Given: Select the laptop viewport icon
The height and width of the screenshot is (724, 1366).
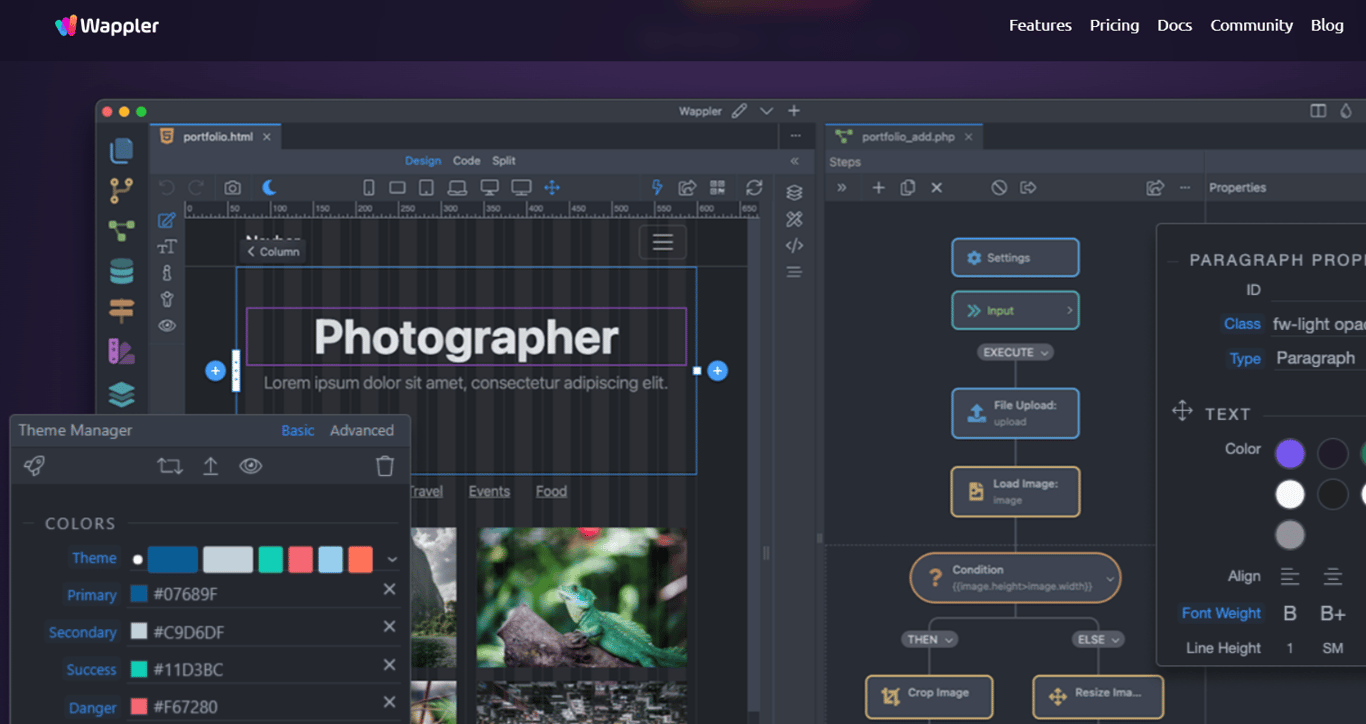Looking at the screenshot, I should pyautogui.click(x=457, y=187).
